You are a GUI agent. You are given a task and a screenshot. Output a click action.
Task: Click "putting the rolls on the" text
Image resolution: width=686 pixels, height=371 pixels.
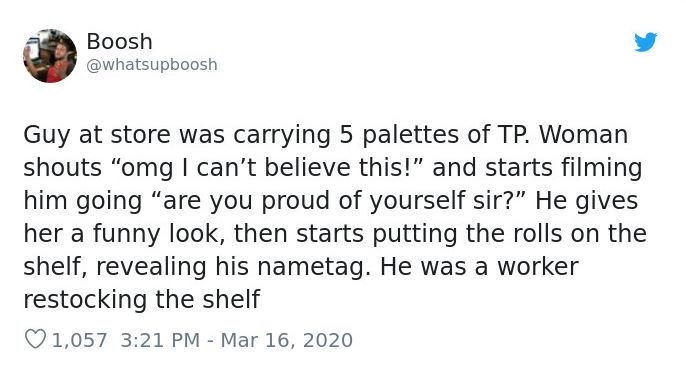(509, 234)
